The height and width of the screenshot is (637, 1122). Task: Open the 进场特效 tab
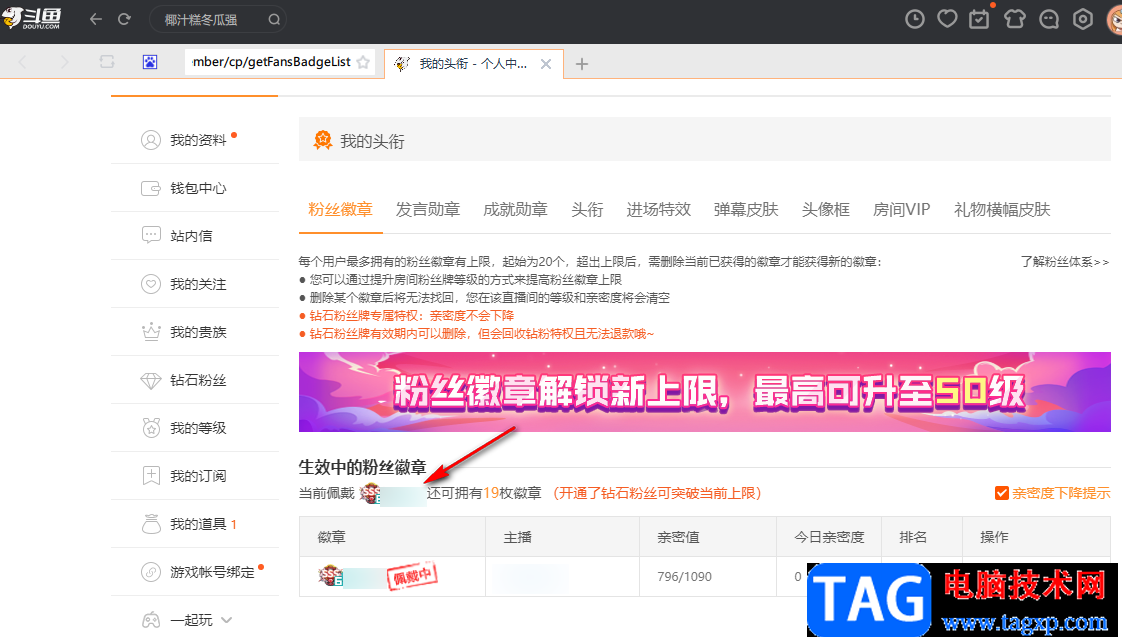[658, 210]
